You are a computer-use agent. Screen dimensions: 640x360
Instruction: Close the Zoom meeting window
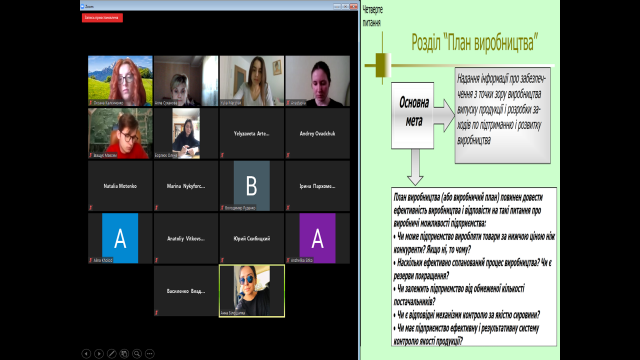coord(353,6)
